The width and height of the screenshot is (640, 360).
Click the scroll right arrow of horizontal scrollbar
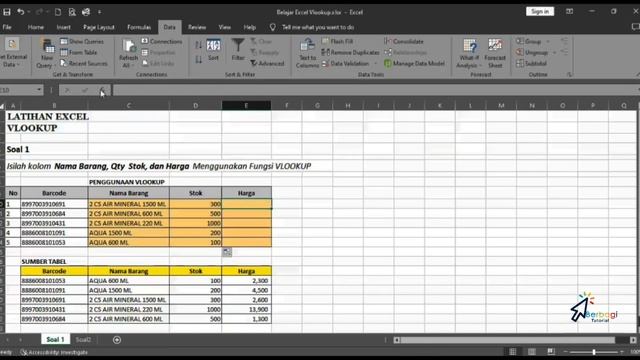(x=633, y=340)
